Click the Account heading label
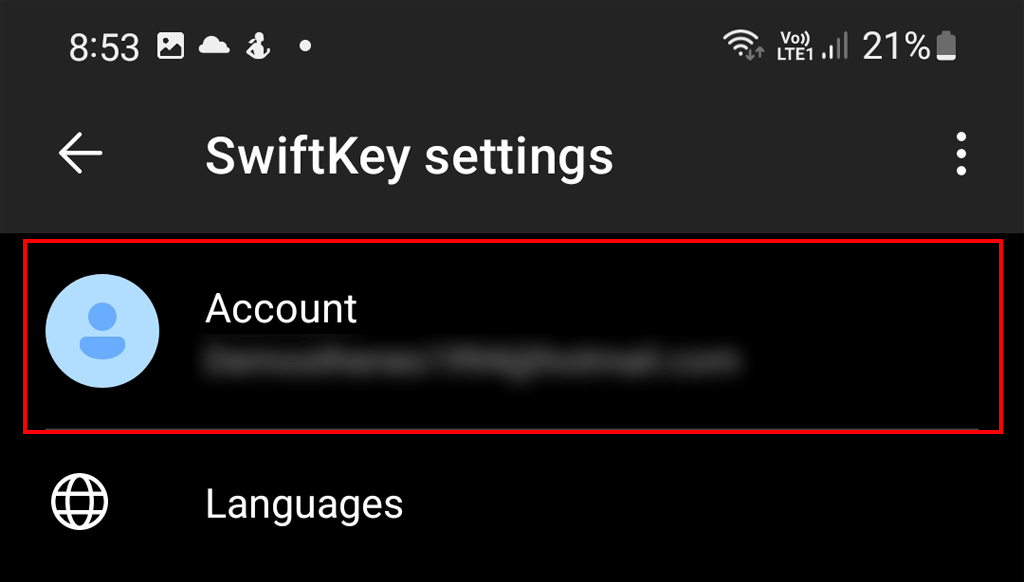 pos(281,309)
